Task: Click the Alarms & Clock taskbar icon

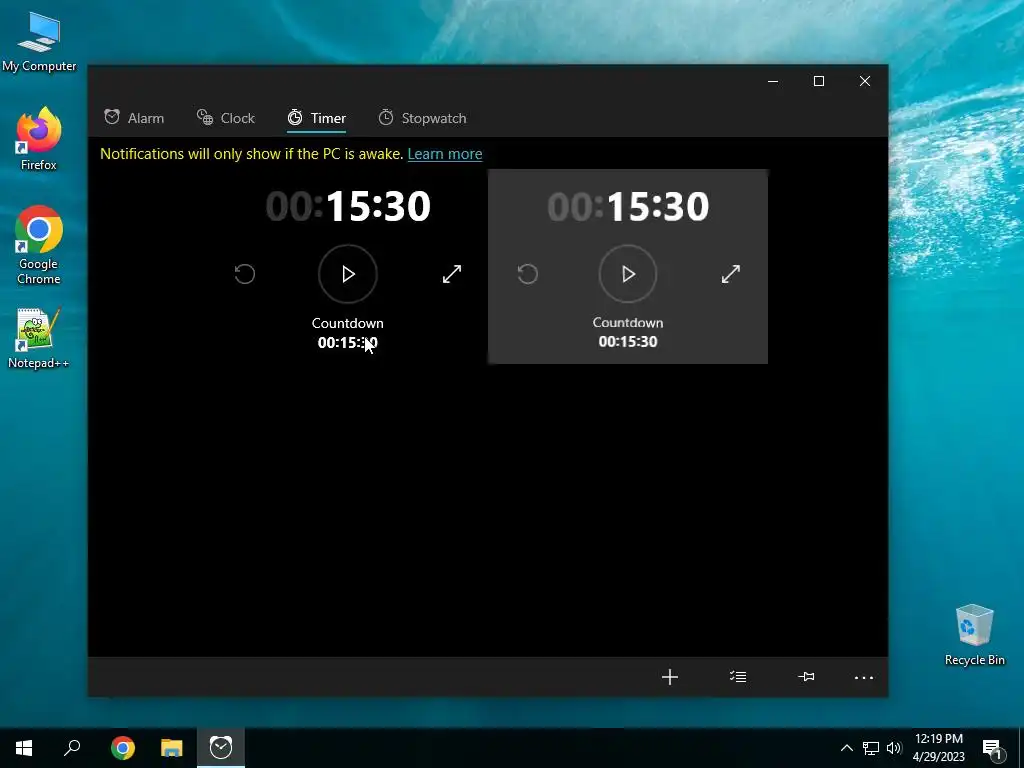Action: pyautogui.click(x=221, y=748)
